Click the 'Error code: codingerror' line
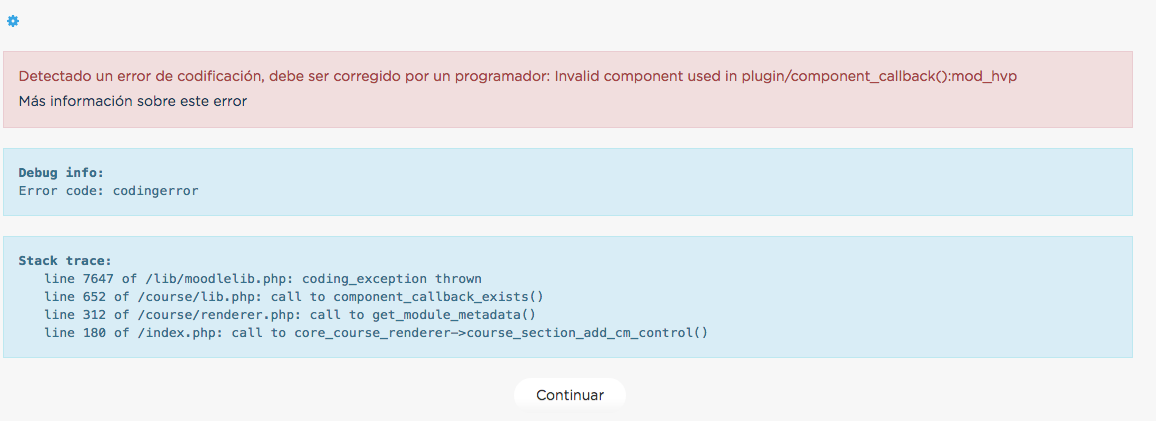The width and height of the screenshot is (1156, 421). [108, 191]
